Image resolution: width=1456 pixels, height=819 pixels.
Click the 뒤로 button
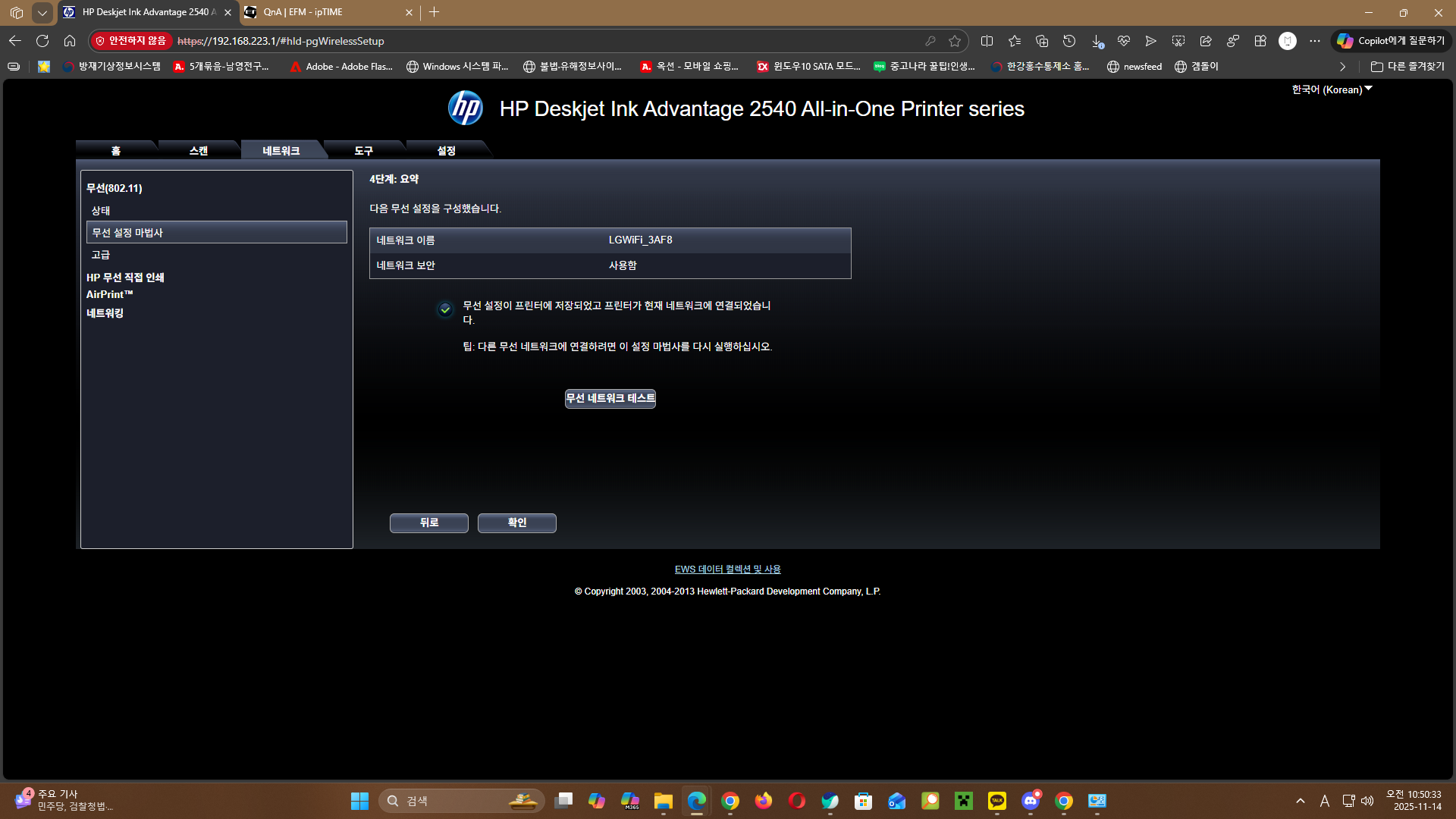429,522
